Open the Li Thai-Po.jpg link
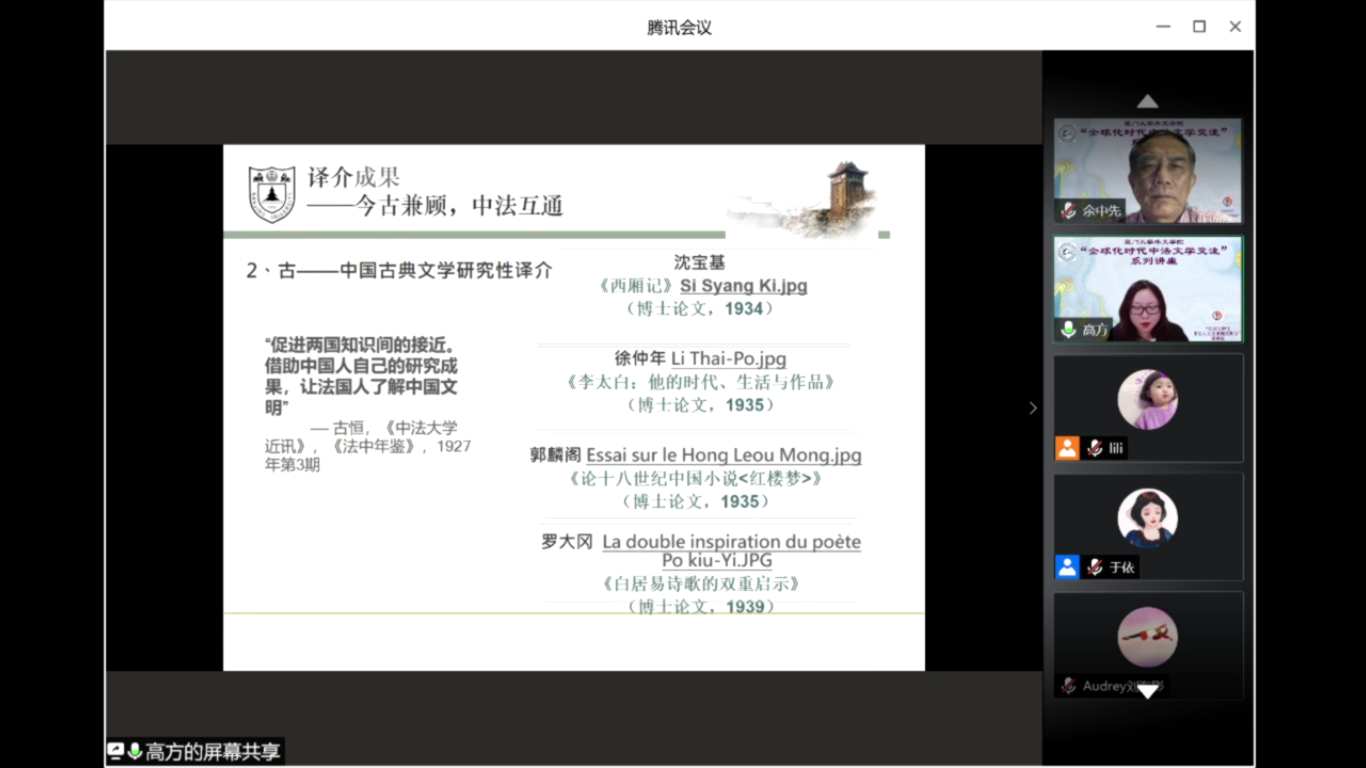Viewport: 1366px width, 768px height. pos(728,359)
